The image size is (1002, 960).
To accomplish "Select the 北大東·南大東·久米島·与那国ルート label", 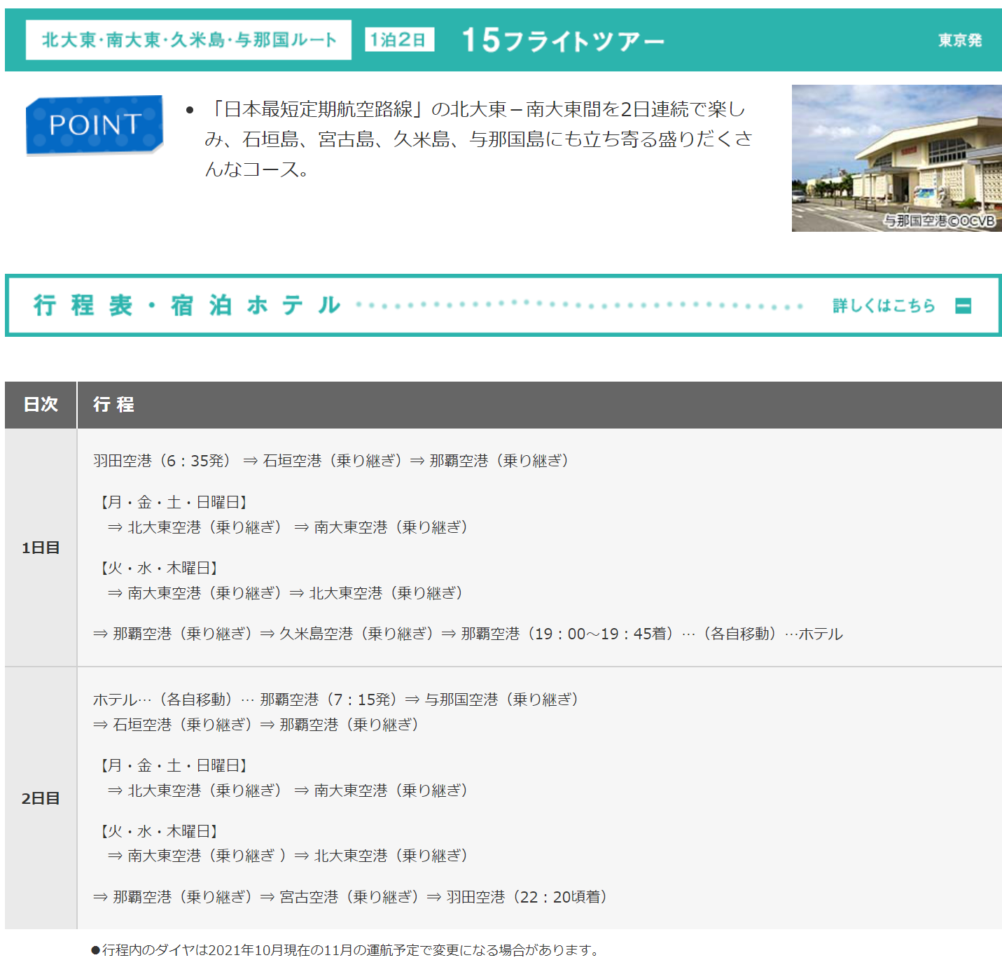I will pos(189,40).
